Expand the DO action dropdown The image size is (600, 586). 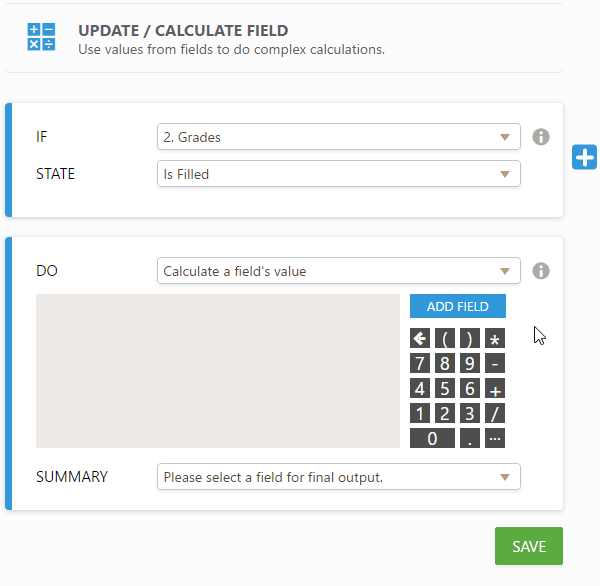(338, 271)
